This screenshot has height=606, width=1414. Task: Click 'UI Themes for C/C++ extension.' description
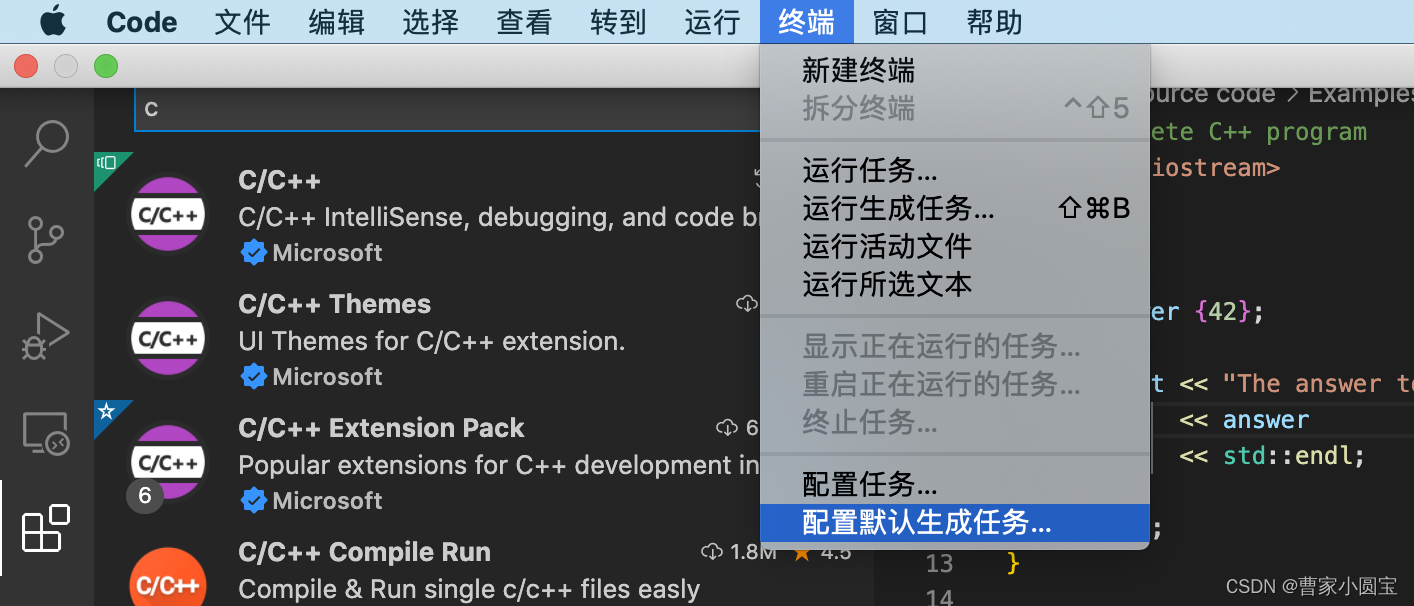(x=432, y=341)
